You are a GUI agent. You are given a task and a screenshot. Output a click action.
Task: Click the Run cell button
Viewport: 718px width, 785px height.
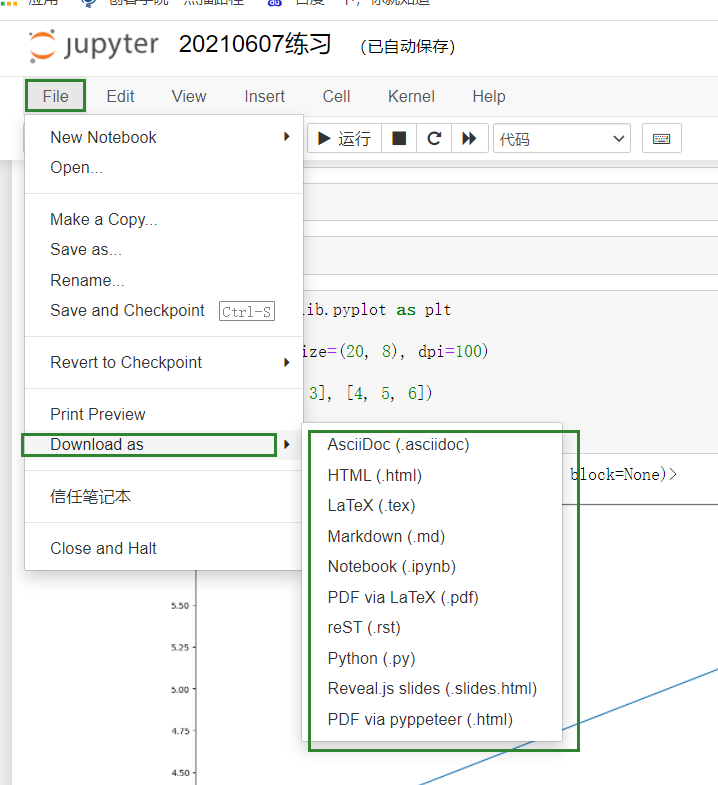coord(344,139)
